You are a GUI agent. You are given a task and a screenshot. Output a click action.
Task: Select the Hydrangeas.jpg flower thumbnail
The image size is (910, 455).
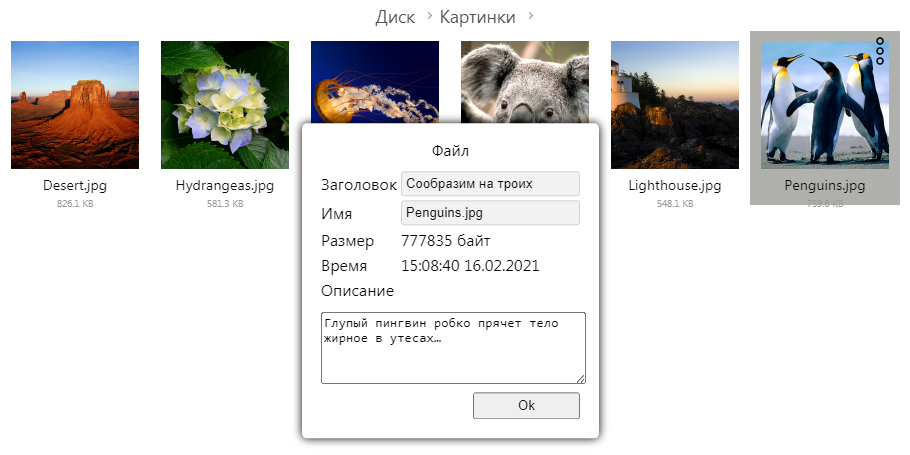[225, 105]
